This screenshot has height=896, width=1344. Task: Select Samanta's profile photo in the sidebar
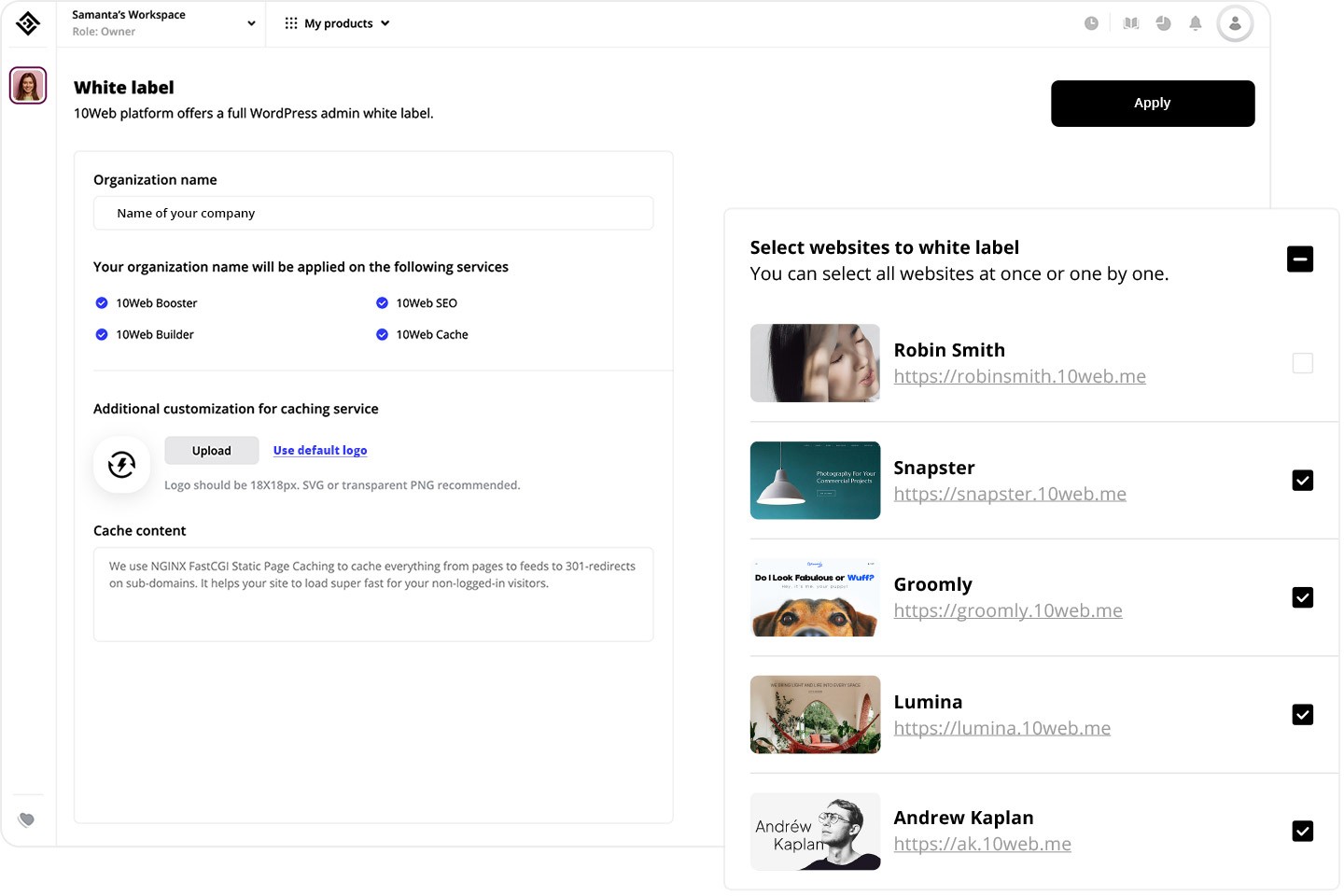pyautogui.click(x=27, y=84)
